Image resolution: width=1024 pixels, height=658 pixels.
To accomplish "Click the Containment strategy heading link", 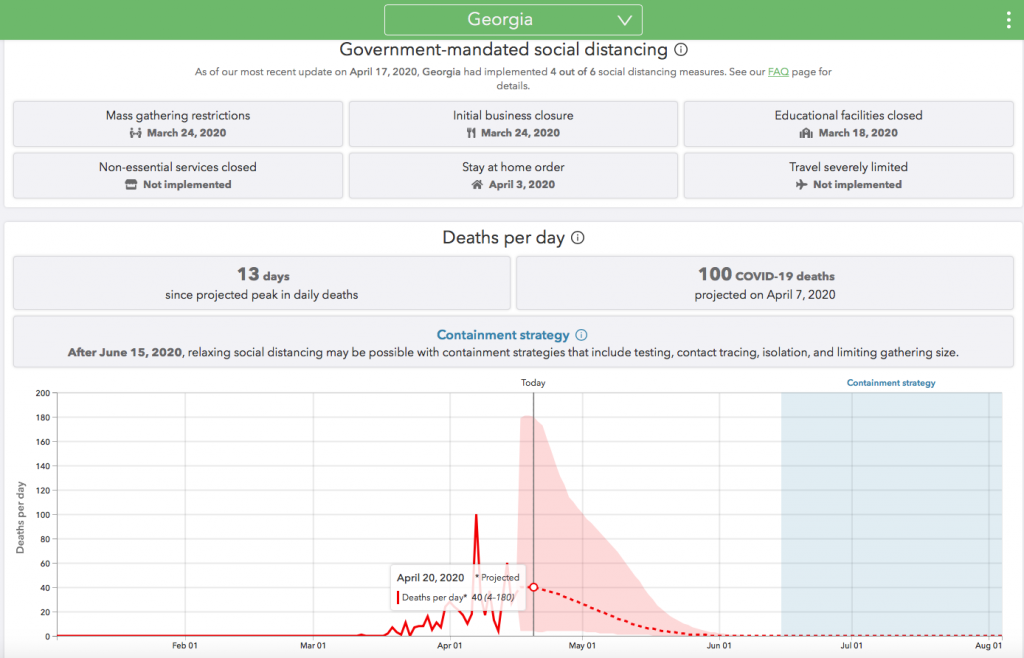I will [503, 335].
